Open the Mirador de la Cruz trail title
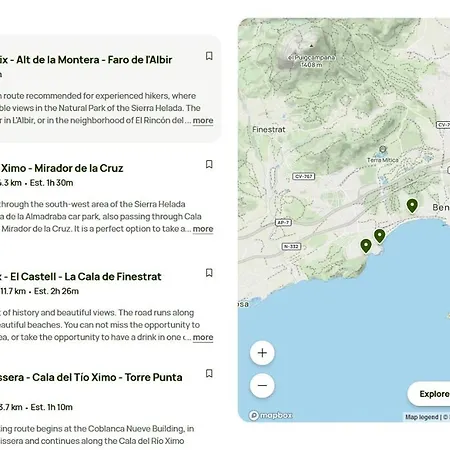This screenshot has width=450, height=450. tap(62, 168)
